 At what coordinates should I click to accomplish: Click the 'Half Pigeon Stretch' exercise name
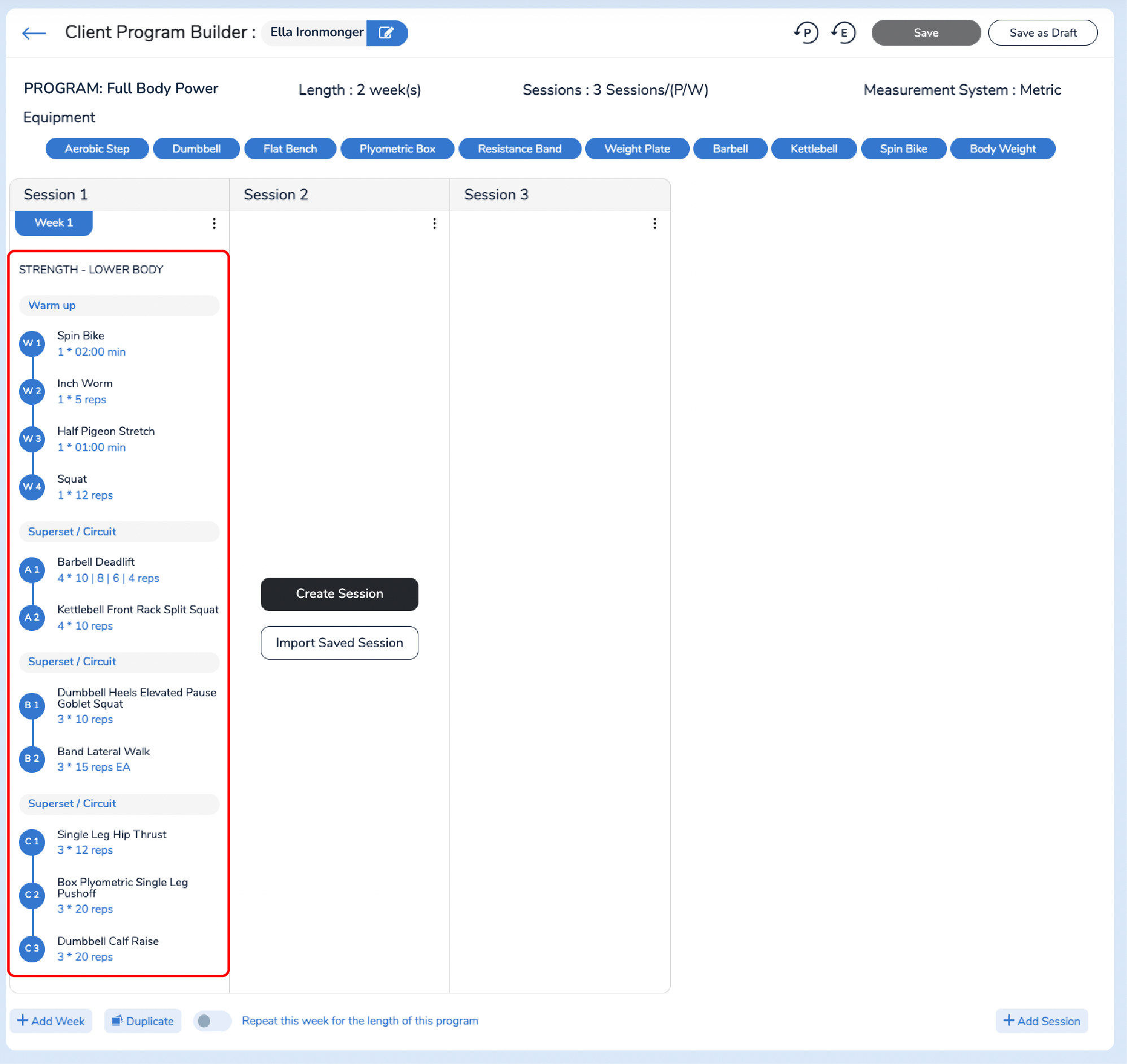[x=106, y=431]
